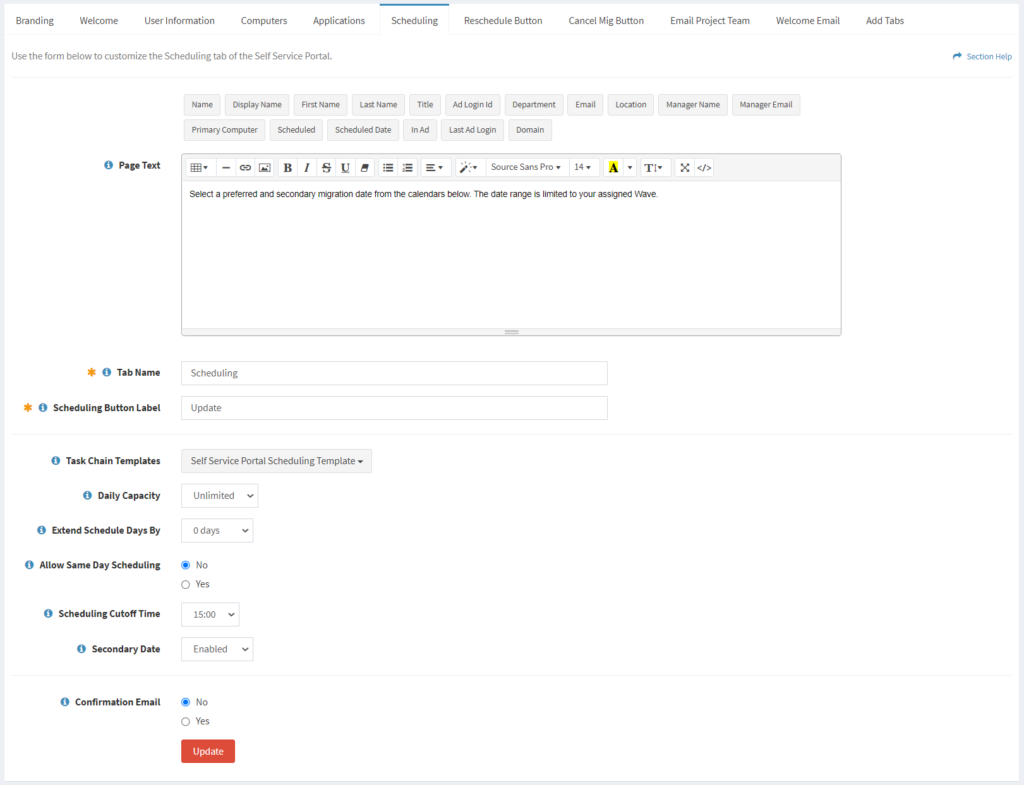
Task: Open the Welcome Email tab
Action: point(807,19)
